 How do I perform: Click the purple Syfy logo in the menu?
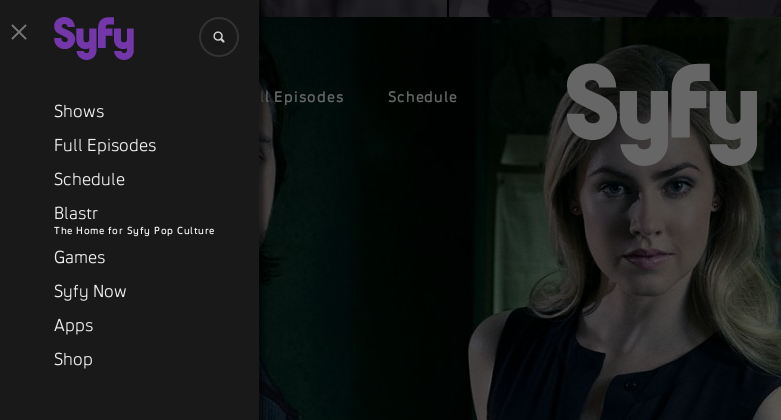tap(94, 38)
